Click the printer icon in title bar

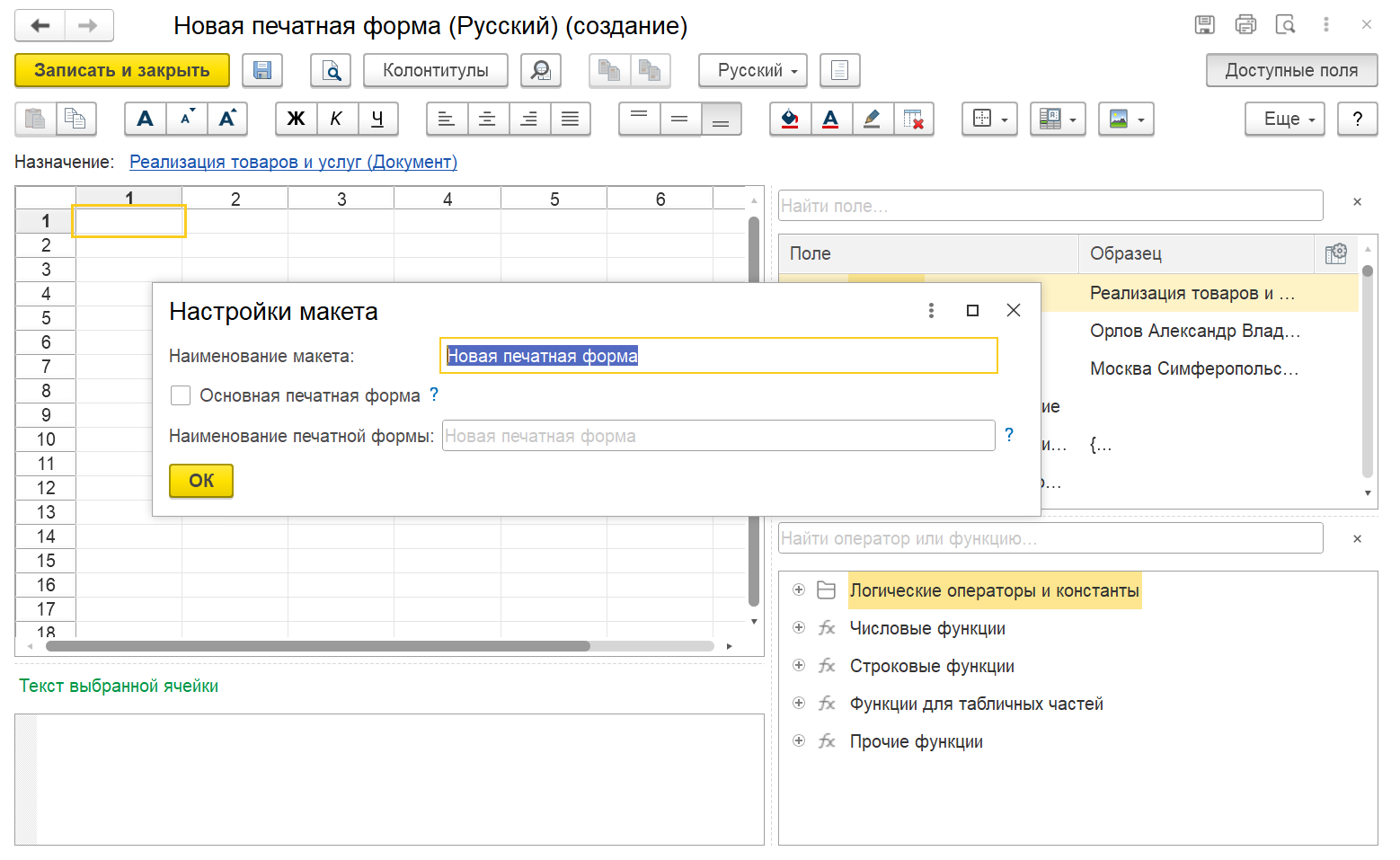(1245, 25)
